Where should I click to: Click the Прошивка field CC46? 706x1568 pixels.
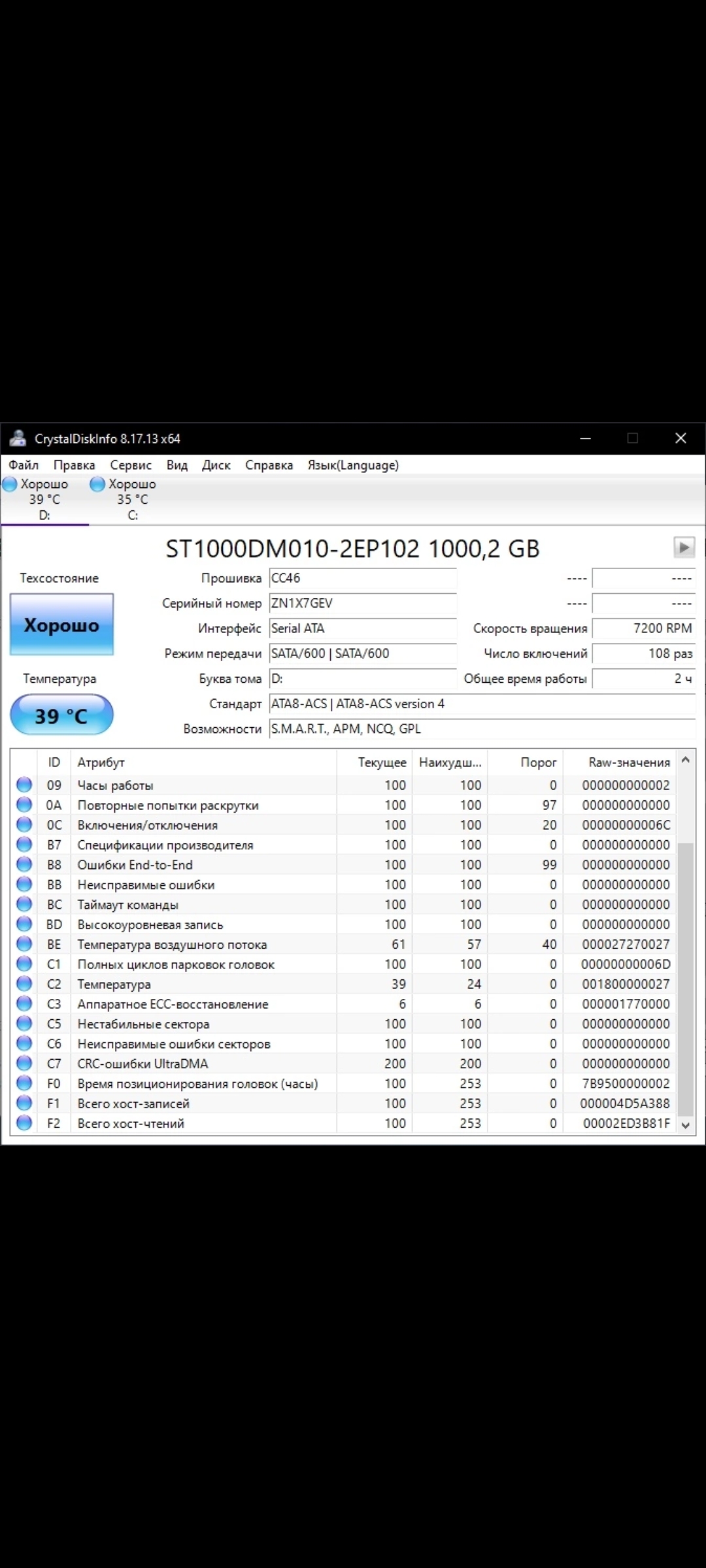(363, 578)
